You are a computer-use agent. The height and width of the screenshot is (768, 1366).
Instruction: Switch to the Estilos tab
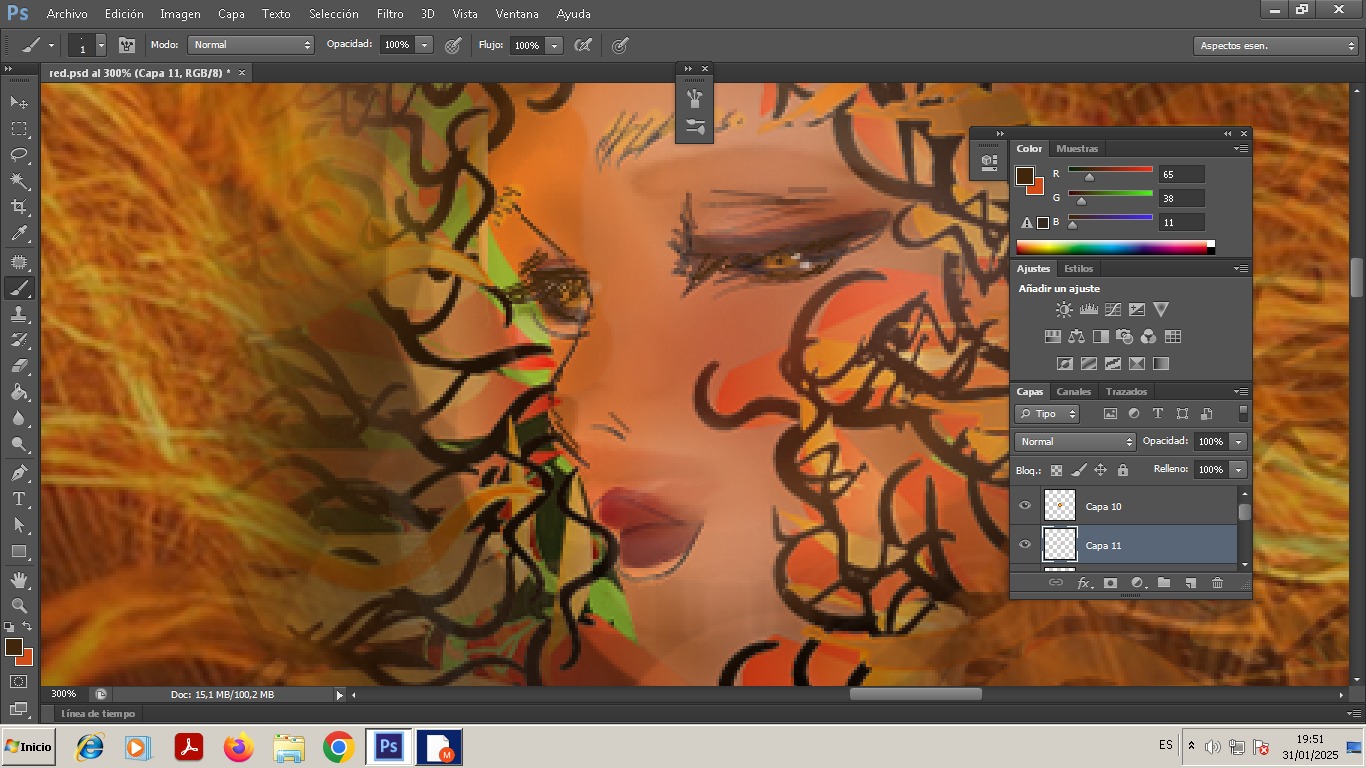(1078, 268)
